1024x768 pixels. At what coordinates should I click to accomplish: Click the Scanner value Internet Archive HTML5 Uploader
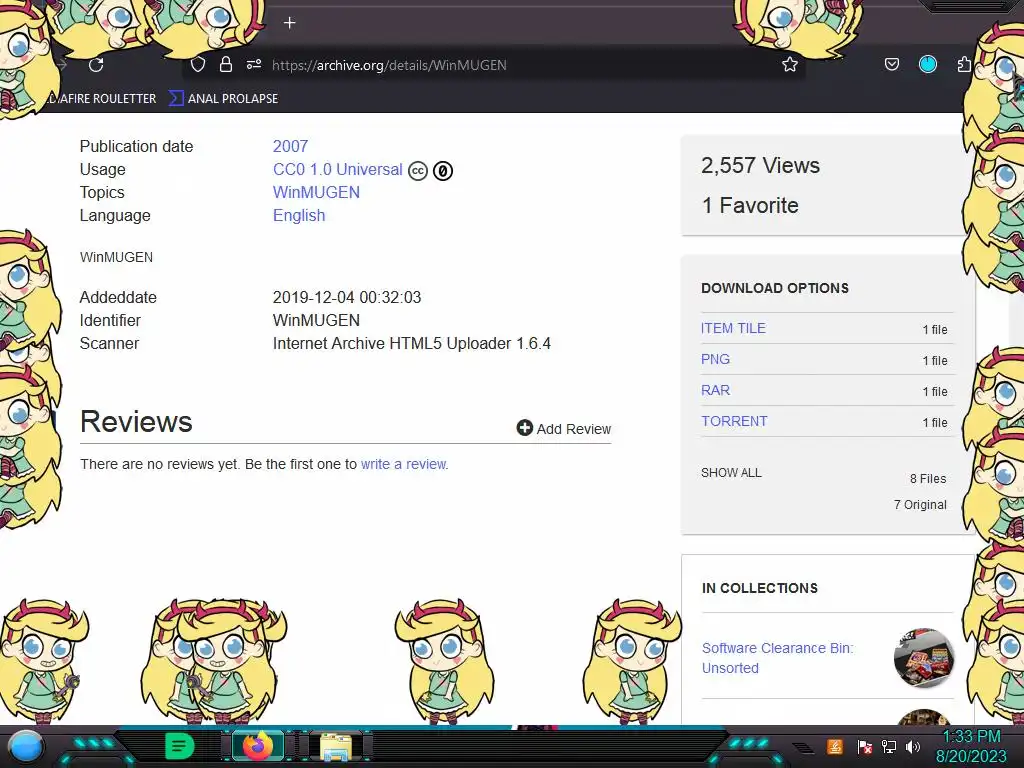tap(411, 344)
